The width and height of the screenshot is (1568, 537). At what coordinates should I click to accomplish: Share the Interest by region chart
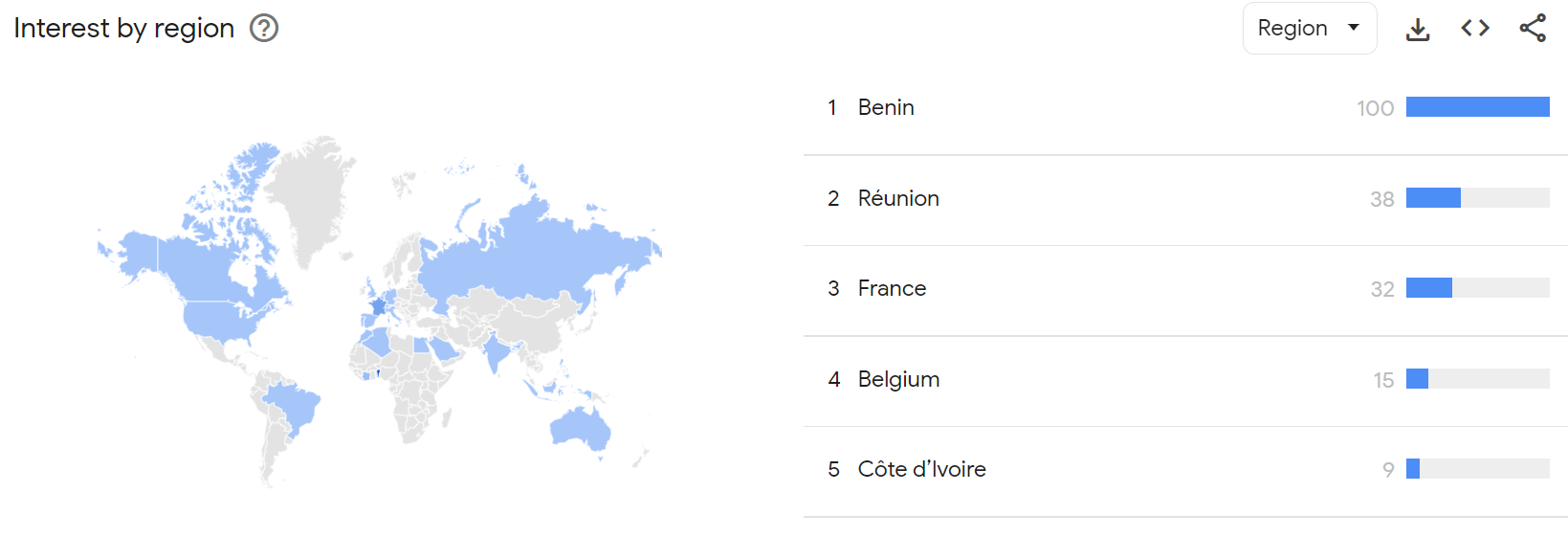pyautogui.click(x=1533, y=29)
